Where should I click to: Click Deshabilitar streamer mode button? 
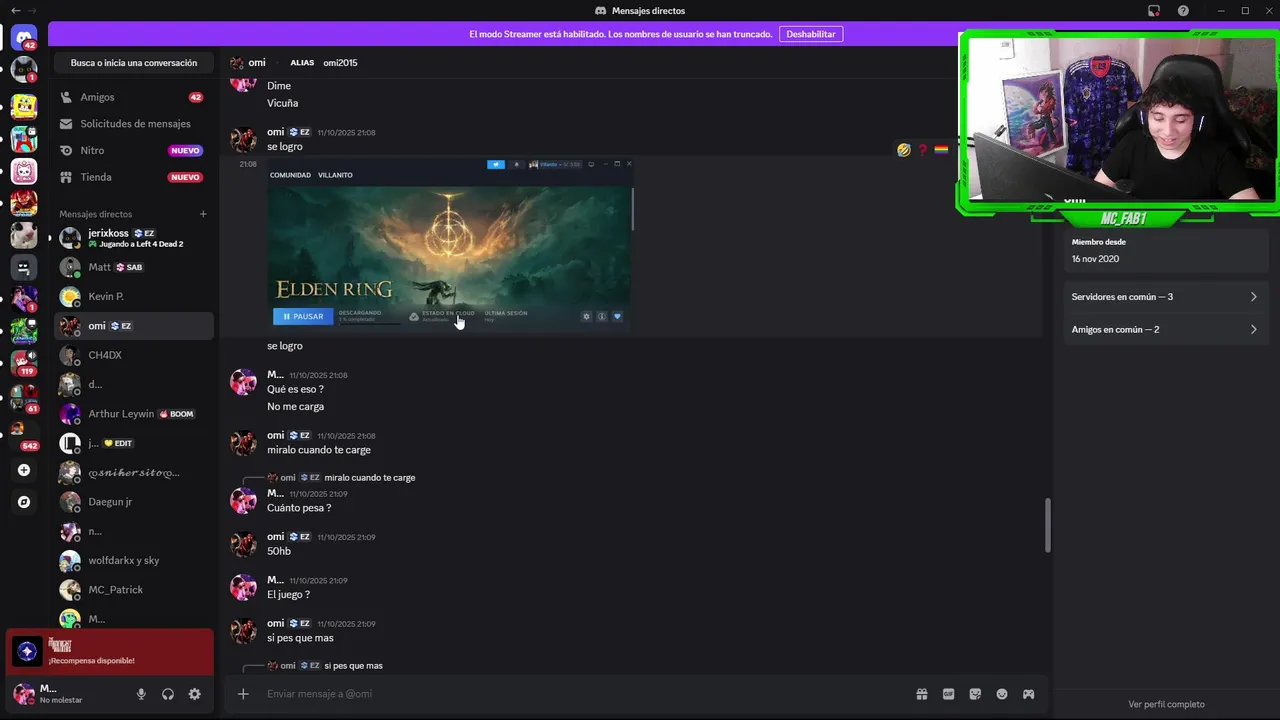pyautogui.click(x=810, y=34)
